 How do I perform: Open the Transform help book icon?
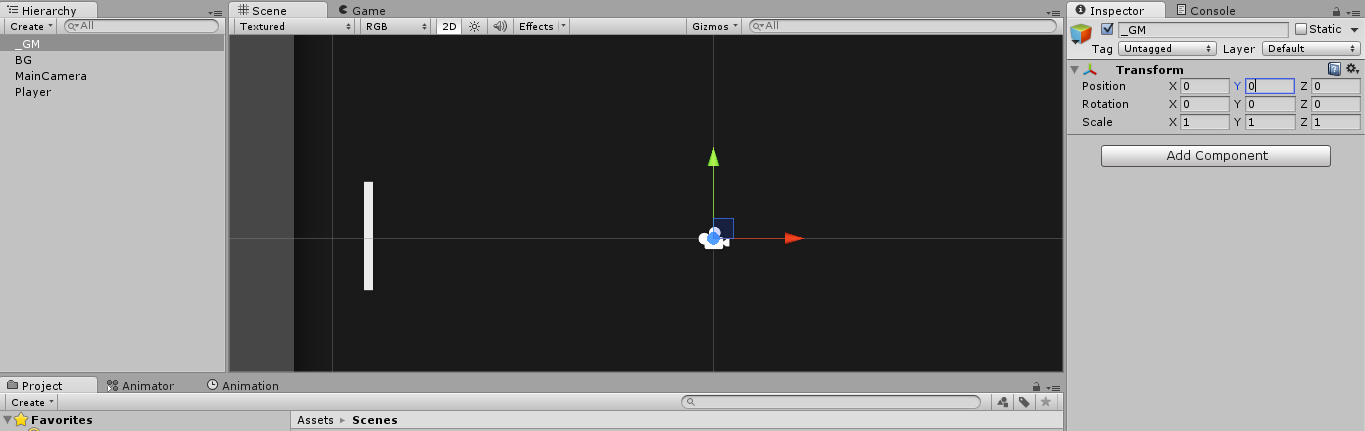pos(1334,69)
